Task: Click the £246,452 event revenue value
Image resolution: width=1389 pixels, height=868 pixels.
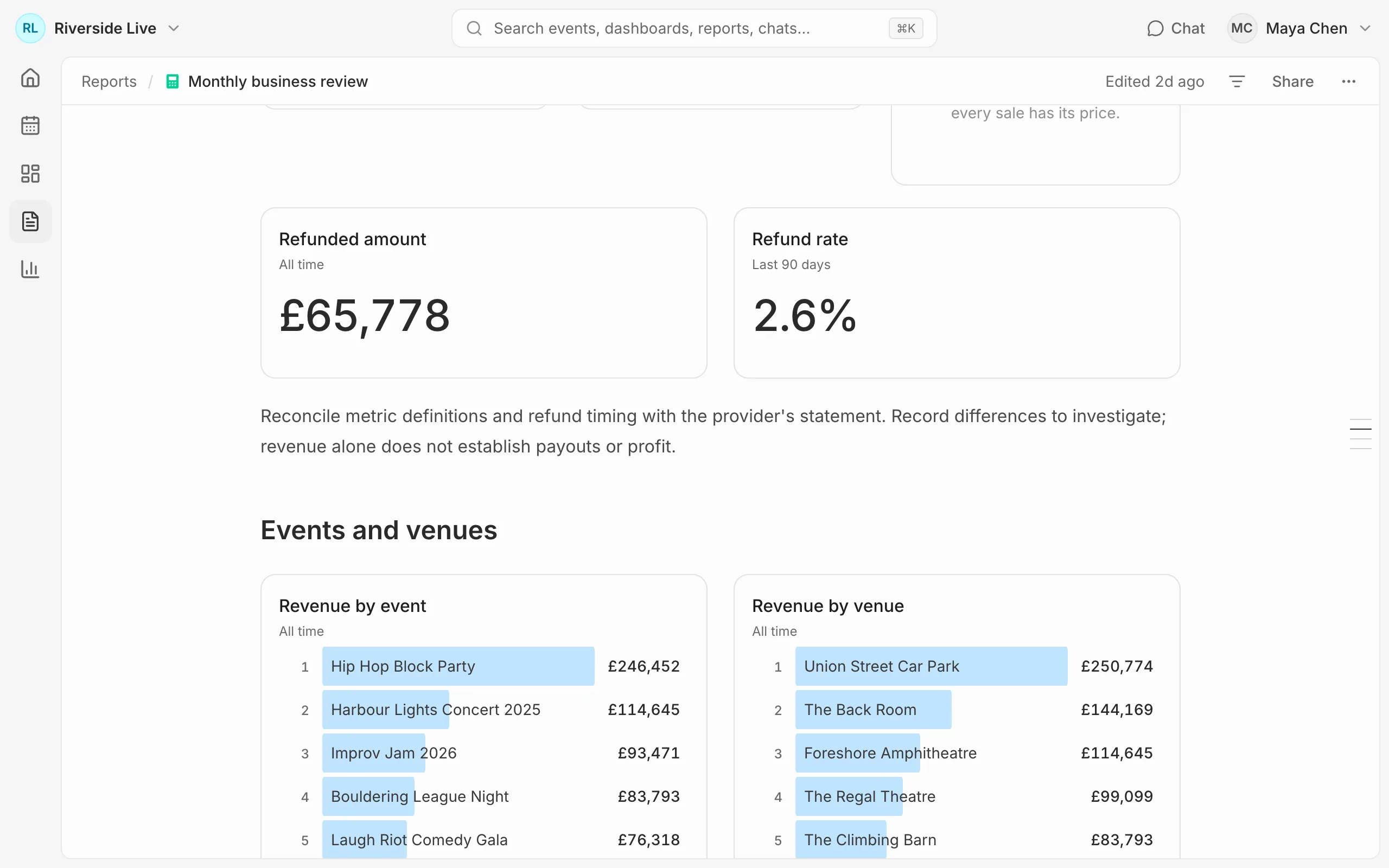Action: [643, 666]
